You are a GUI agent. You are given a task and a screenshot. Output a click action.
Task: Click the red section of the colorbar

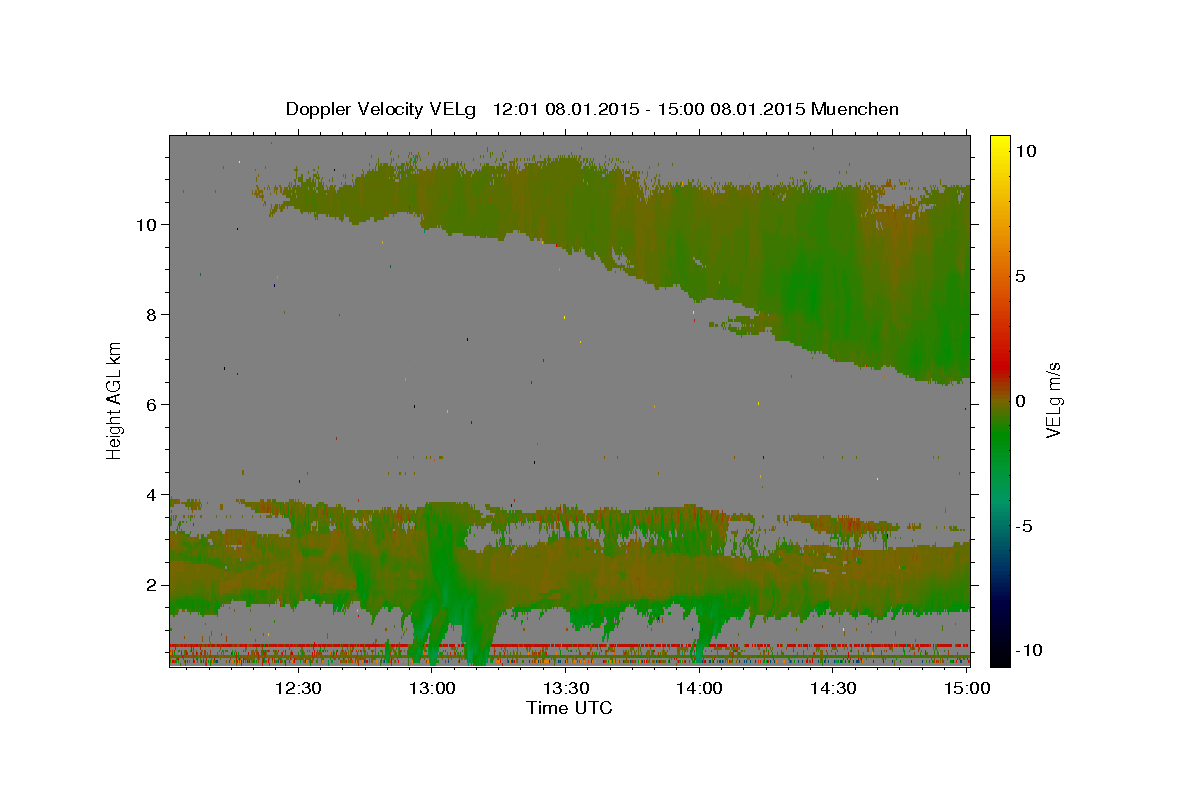[1000, 365]
